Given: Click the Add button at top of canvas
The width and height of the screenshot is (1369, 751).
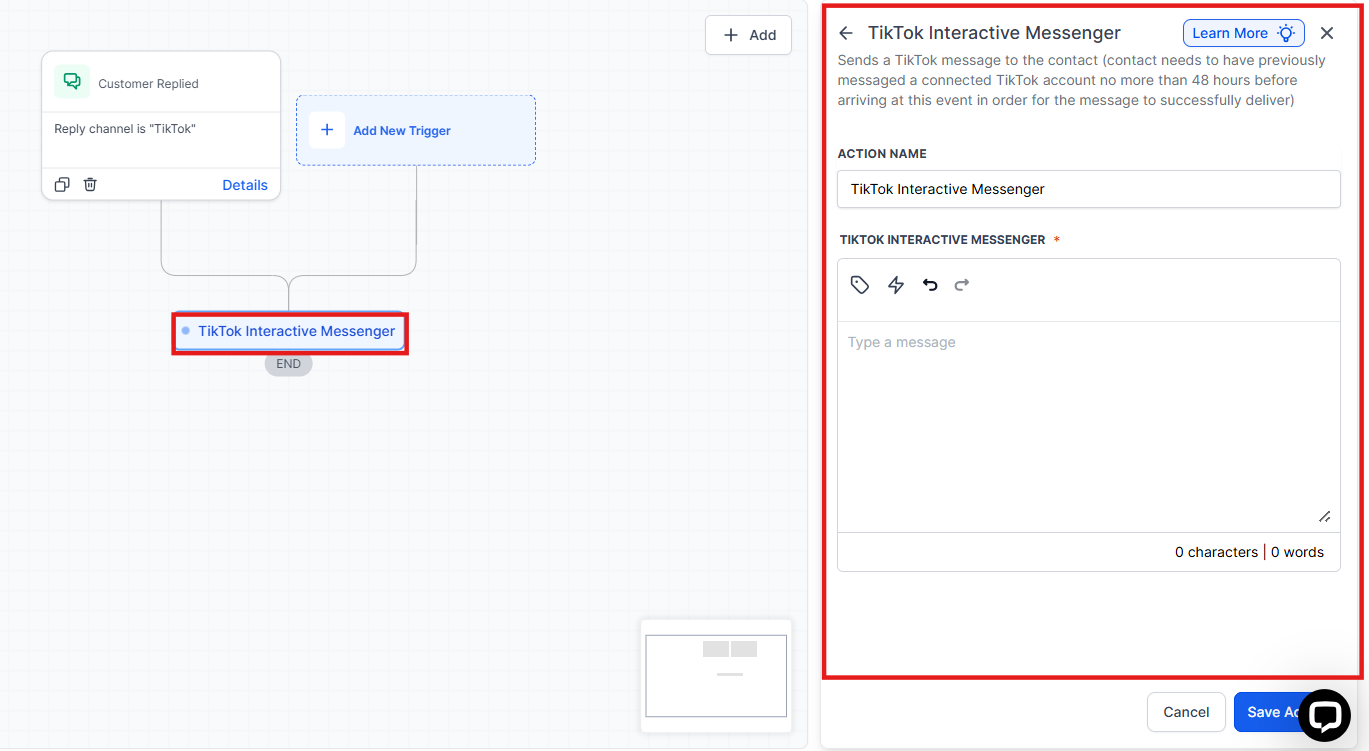Looking at the screenshot, I should [x=749, y=35].
